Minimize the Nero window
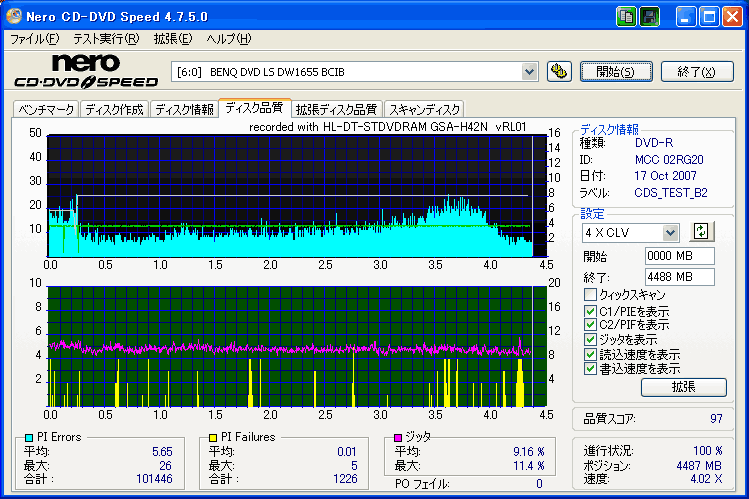749x499 pixels. pyautogui.click(x=686, y=17)
